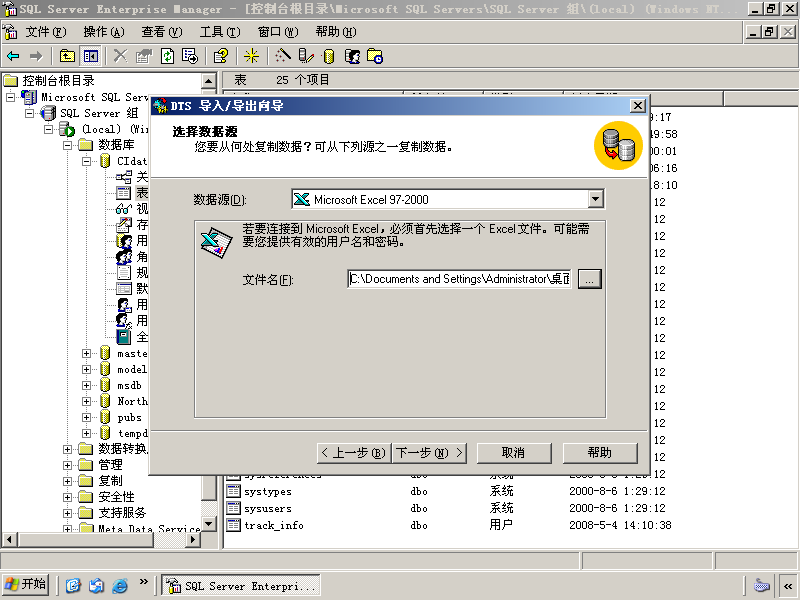Screen dimensions: 800x600
Task: Select the Rules icon (规)
Action: [123, 272]
